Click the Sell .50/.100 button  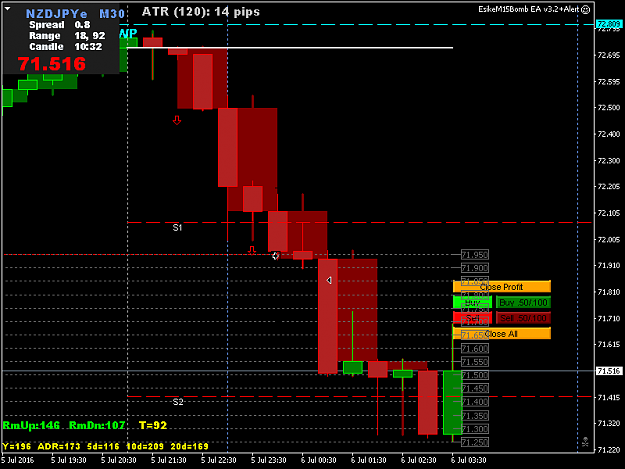(523, 318)
